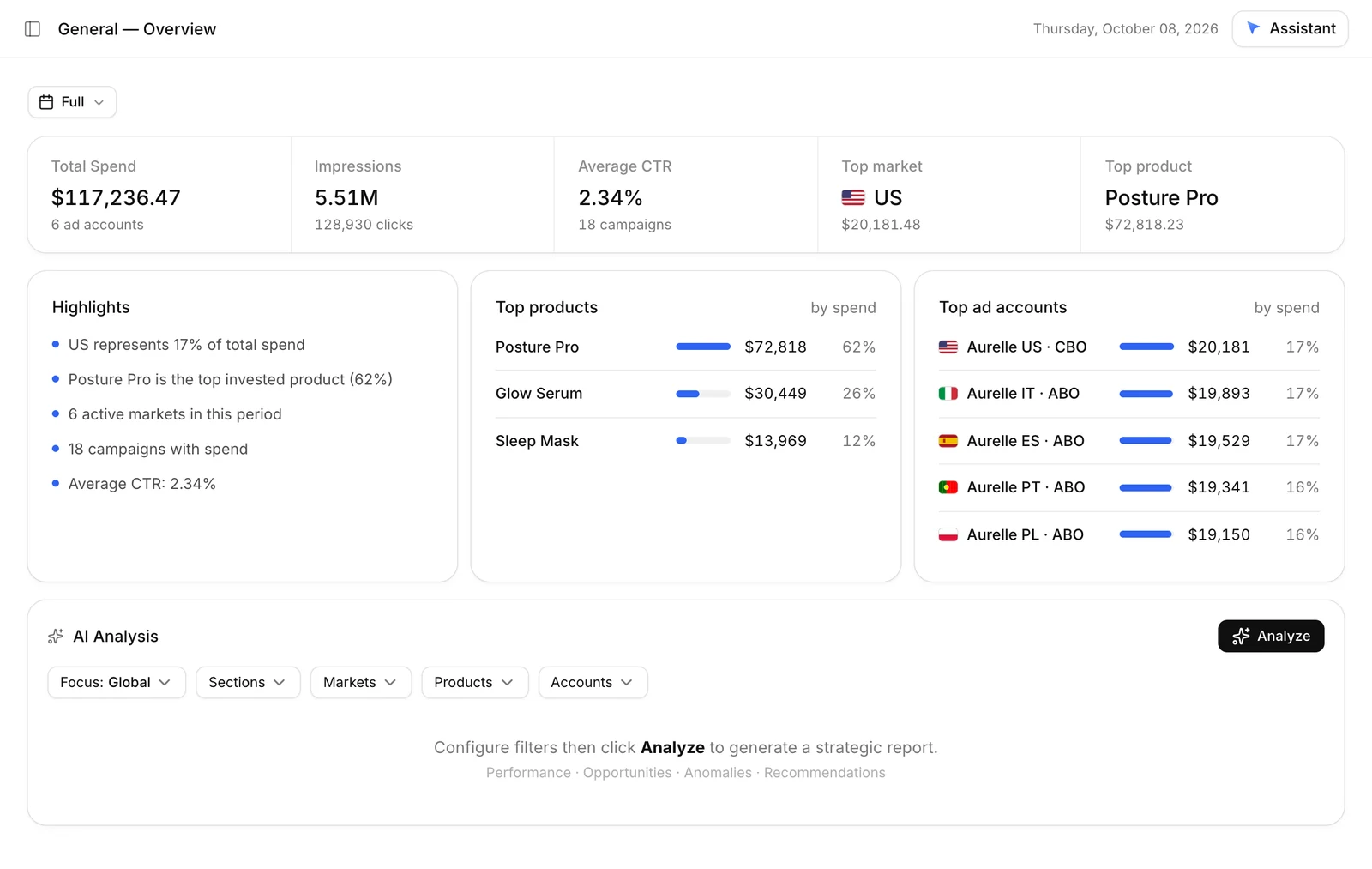
Task: Click the Top product card Posture Pro title
Action: pos(1161,198)
